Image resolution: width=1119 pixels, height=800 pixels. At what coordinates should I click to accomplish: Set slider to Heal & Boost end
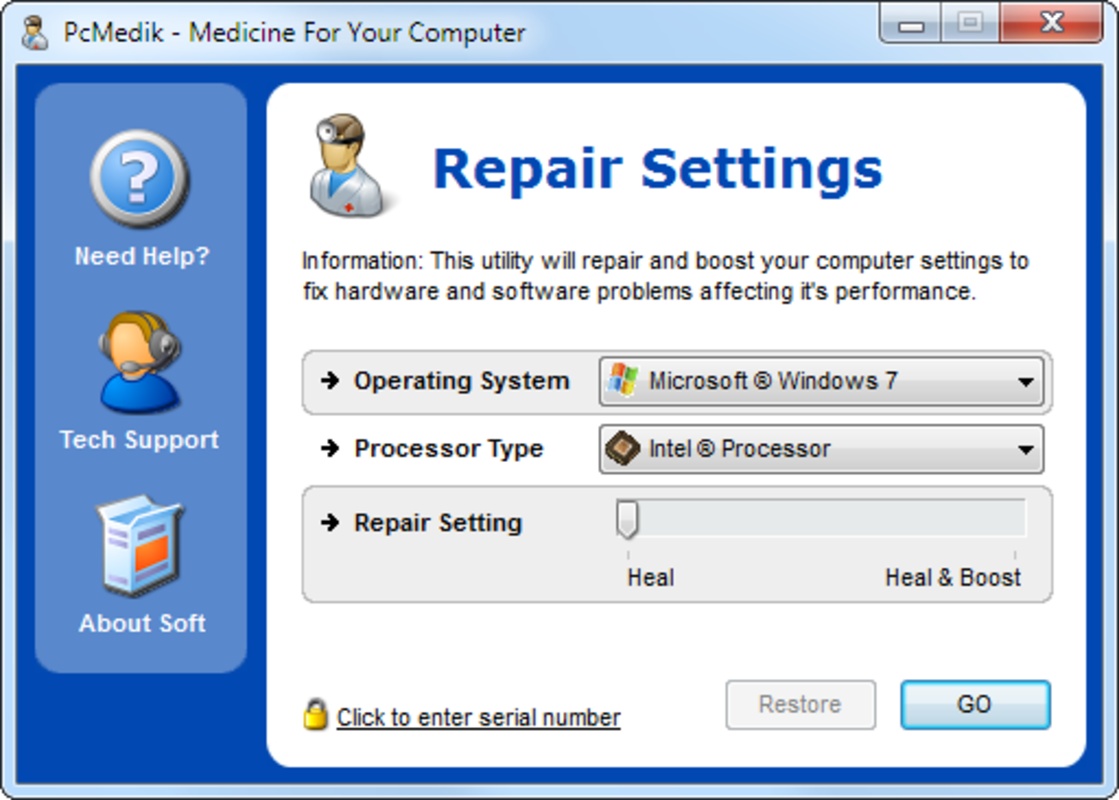1015,519
